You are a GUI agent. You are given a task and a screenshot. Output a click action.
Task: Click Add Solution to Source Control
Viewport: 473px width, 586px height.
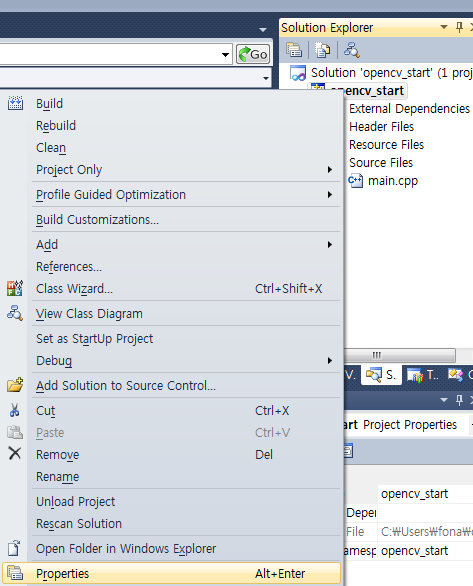coord(171,386)
